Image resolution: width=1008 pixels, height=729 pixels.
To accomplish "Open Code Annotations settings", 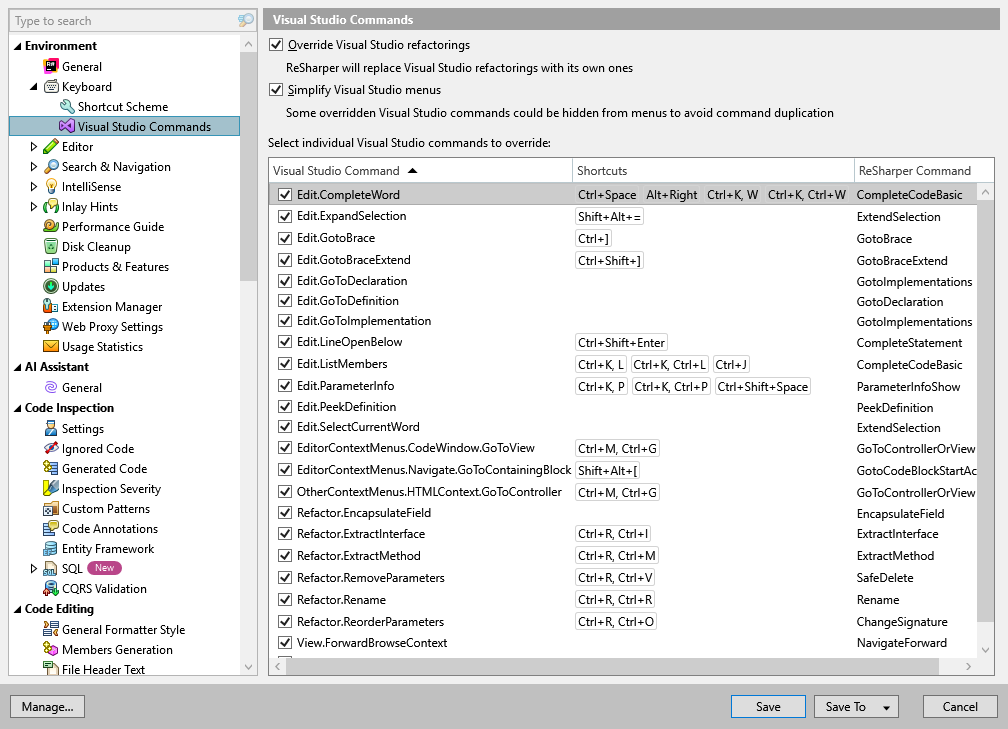I will 49,528.
